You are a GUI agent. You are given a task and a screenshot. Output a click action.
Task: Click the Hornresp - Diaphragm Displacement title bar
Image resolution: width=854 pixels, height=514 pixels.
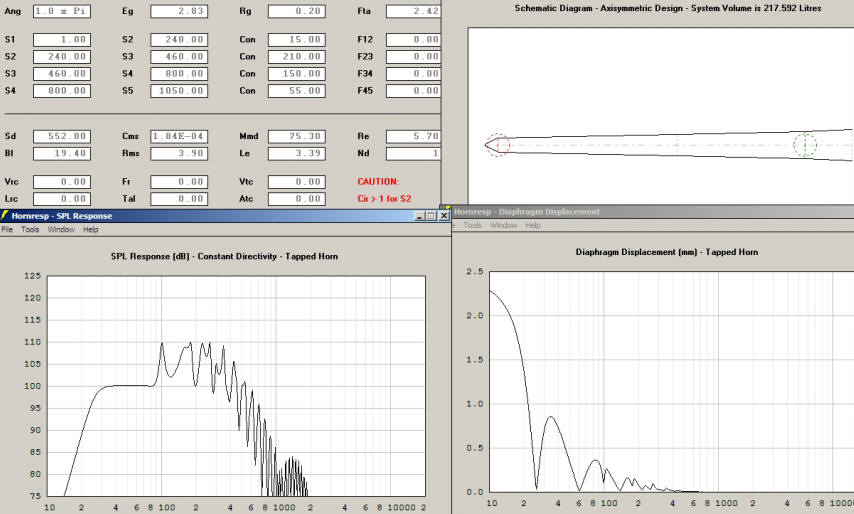point(652,212)
